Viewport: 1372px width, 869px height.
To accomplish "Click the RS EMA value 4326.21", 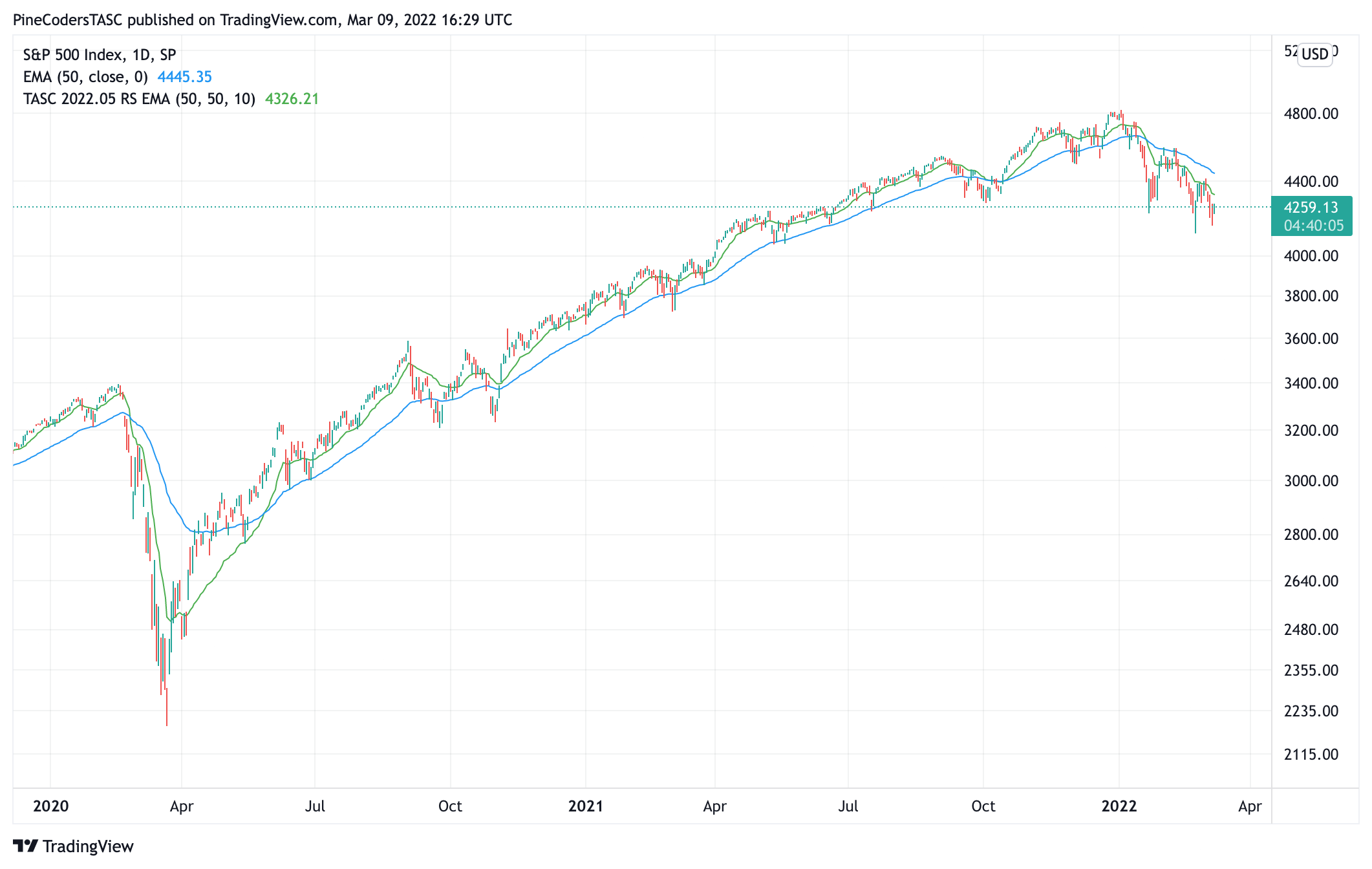I will coord(292,99).
